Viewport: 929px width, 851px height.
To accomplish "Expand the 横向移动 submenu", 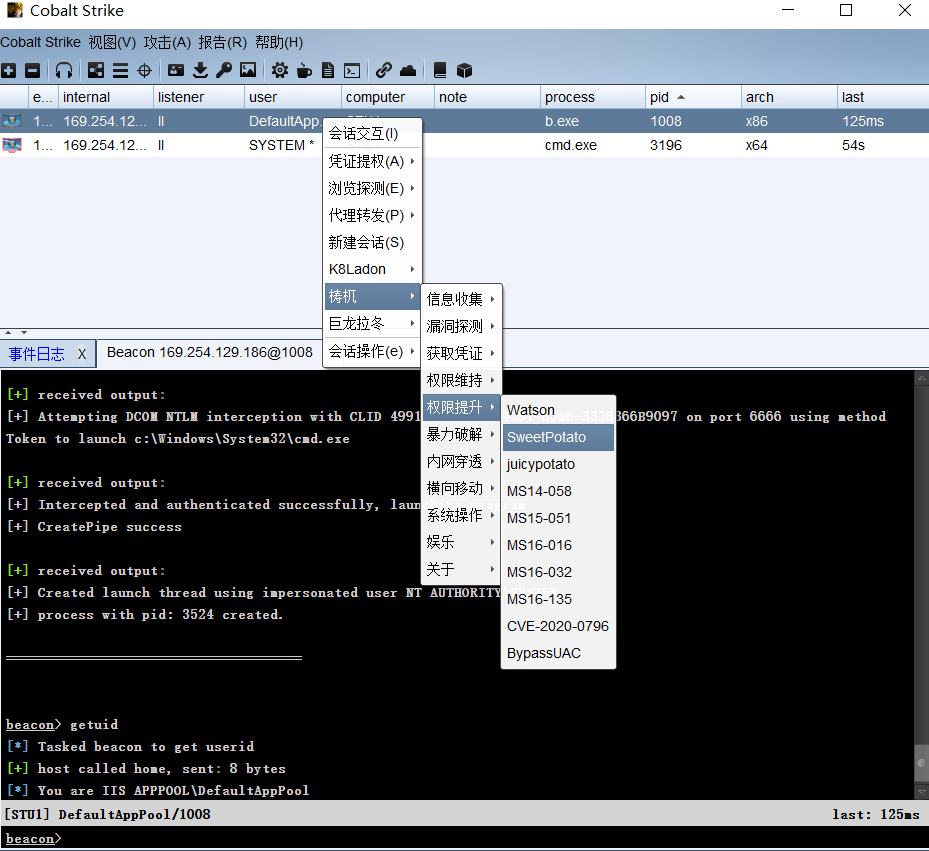I will 461,488.
